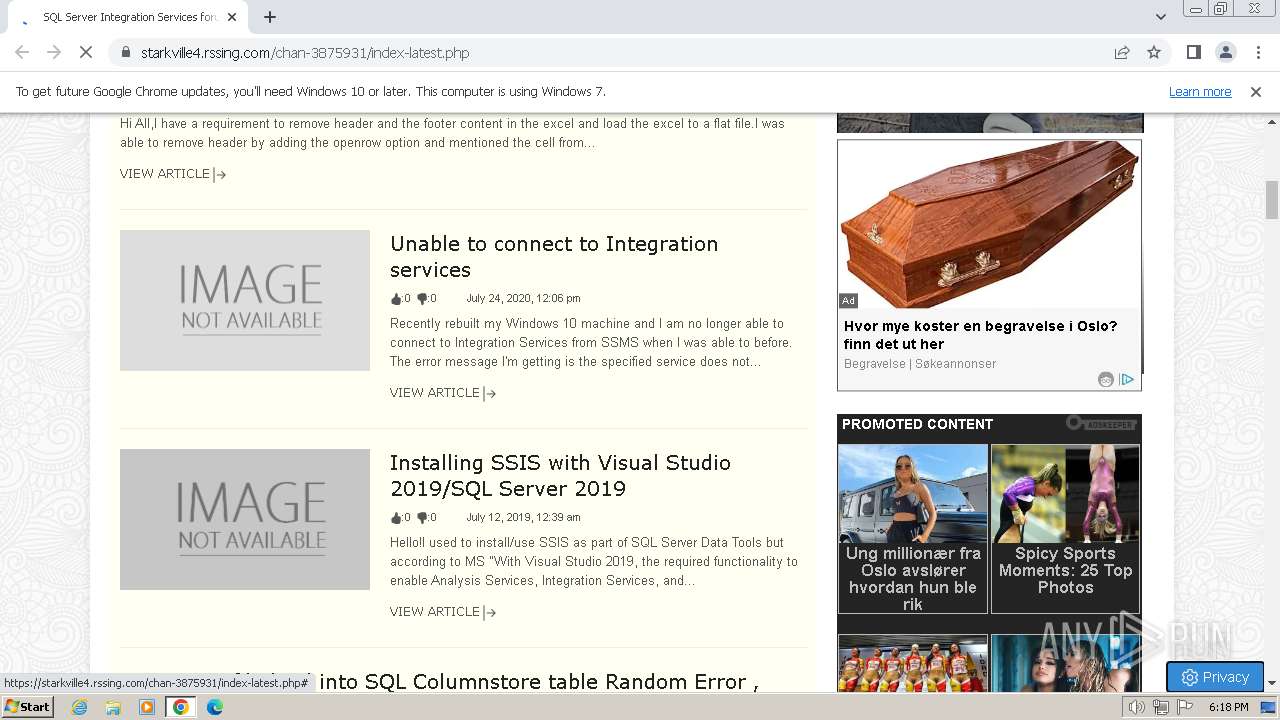The height and width of the screenshot is (720, 1280).
Task: Open the Windows Media Player taskbar icon
Action: tap(147, 707)
